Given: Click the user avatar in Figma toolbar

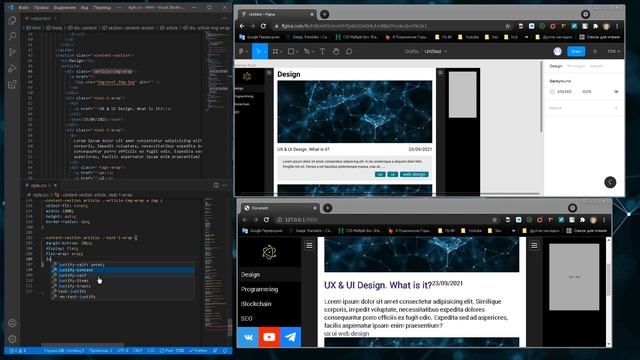Looking at the screenshot, I should pyautogui.click(x=558, y=51).
